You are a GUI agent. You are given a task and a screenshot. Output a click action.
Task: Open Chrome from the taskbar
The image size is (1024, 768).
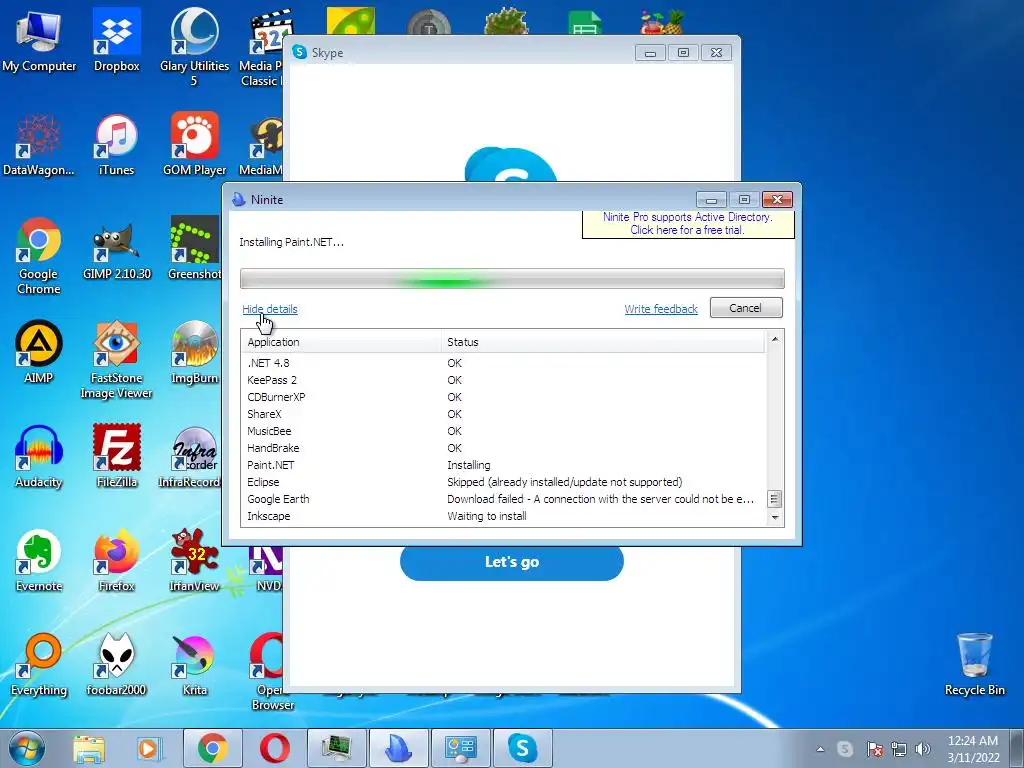pos(212,748)
